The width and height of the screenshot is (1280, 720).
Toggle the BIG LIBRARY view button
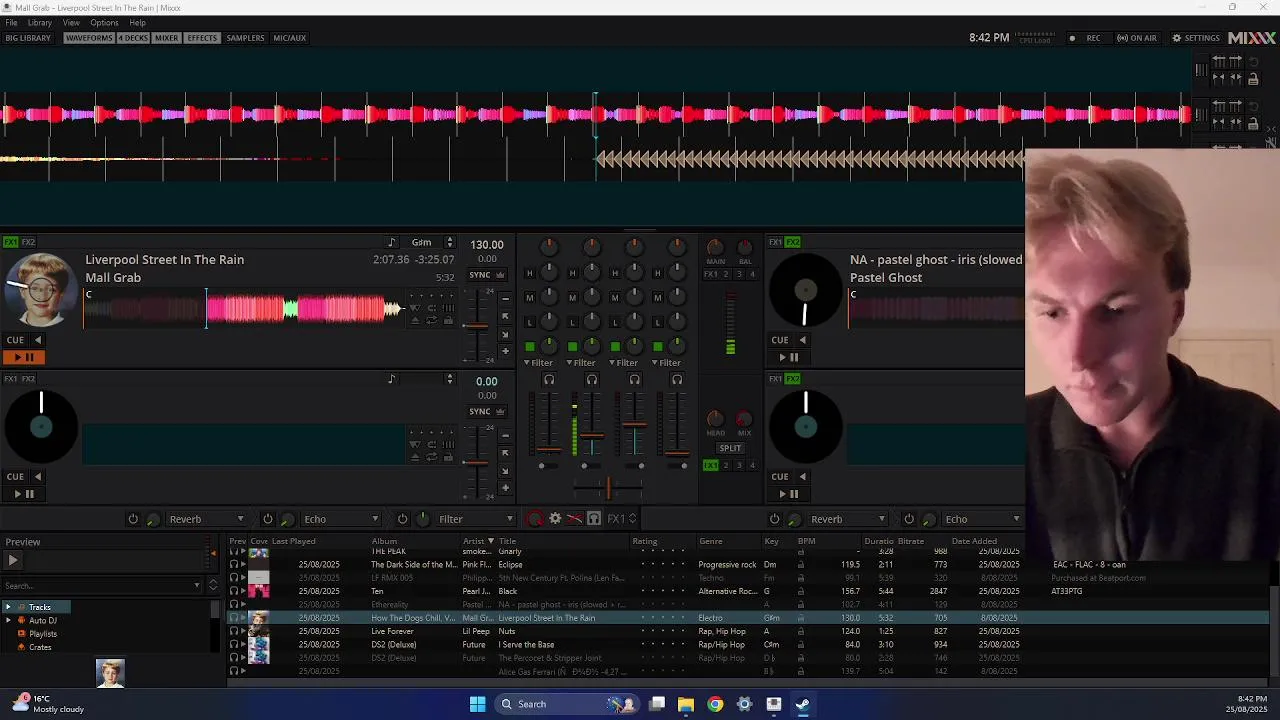tap(28, 38)
